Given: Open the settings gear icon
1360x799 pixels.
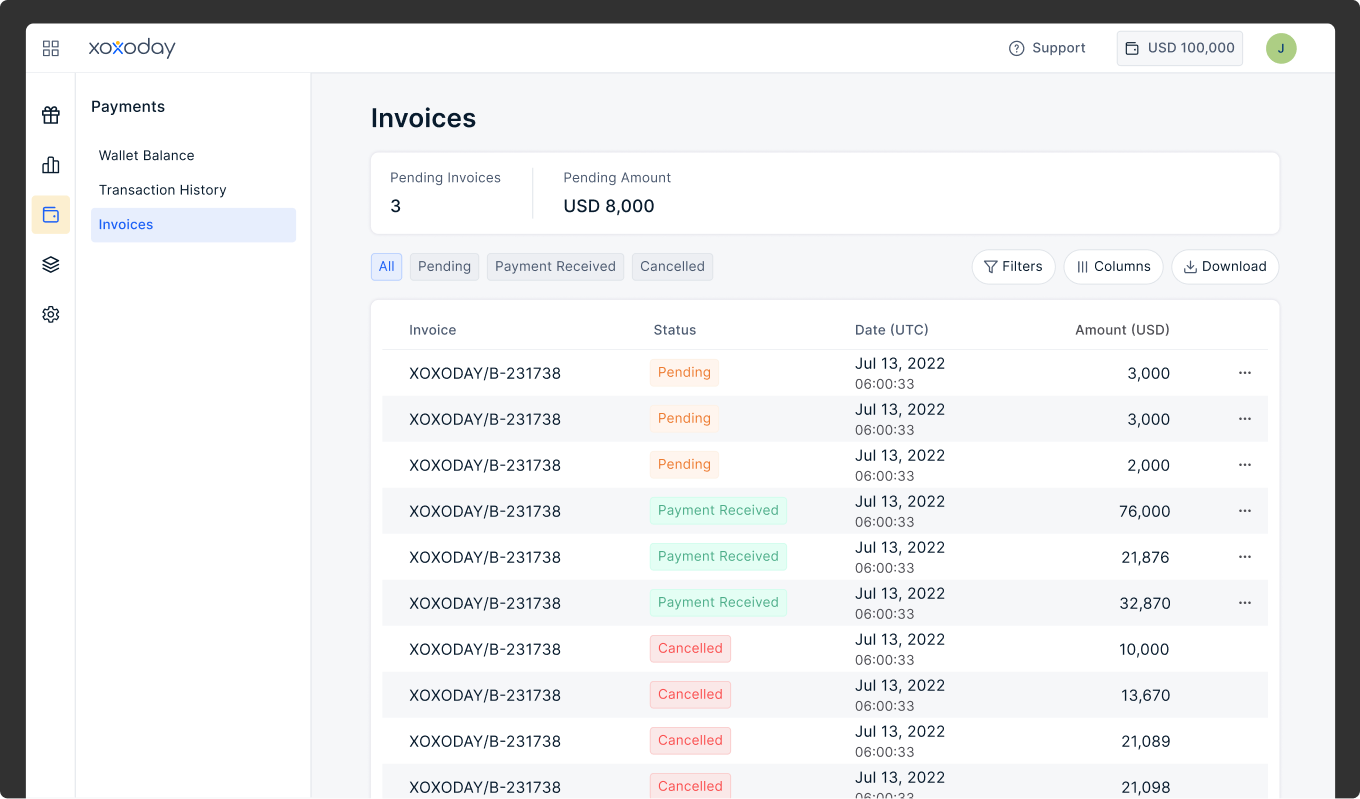Looking at the screenshot, I should tap(51, 314).
